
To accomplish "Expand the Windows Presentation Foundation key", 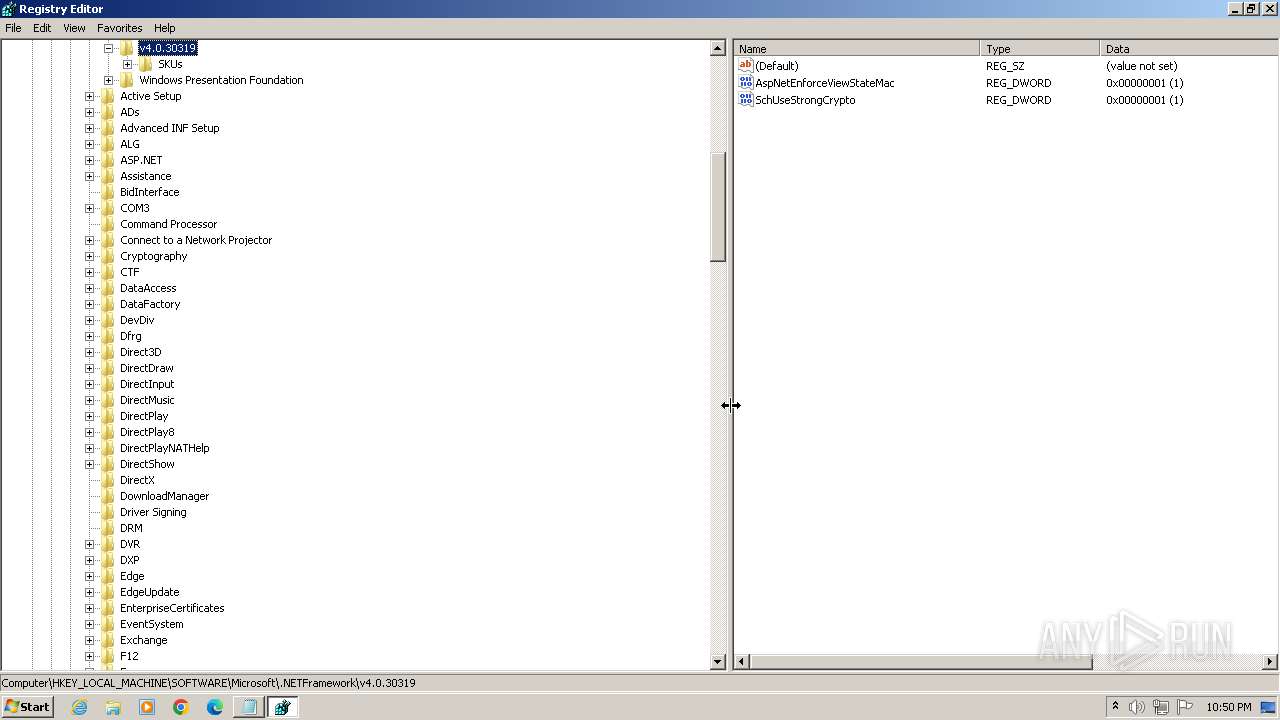I will pyautogui.click(x=108, y=80).
